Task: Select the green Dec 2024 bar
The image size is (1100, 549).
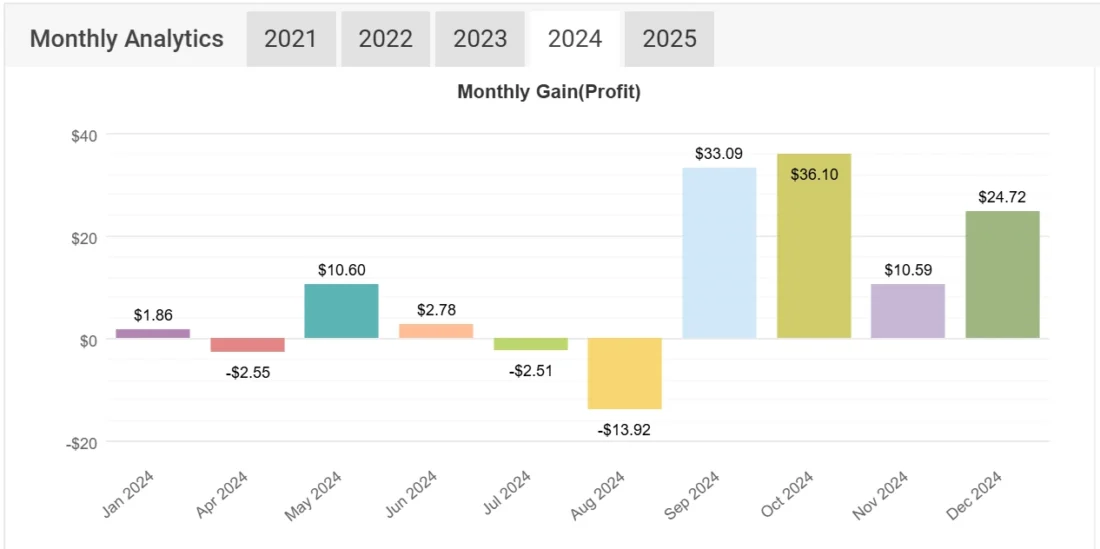Action: [x=1002, y=275]
